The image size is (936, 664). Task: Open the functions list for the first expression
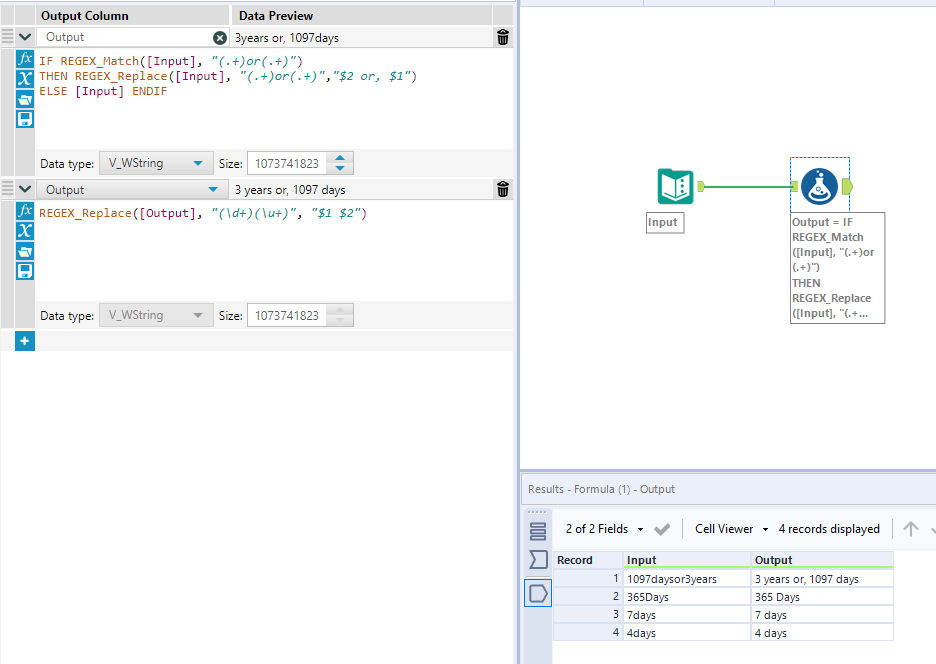pos(23,59)
